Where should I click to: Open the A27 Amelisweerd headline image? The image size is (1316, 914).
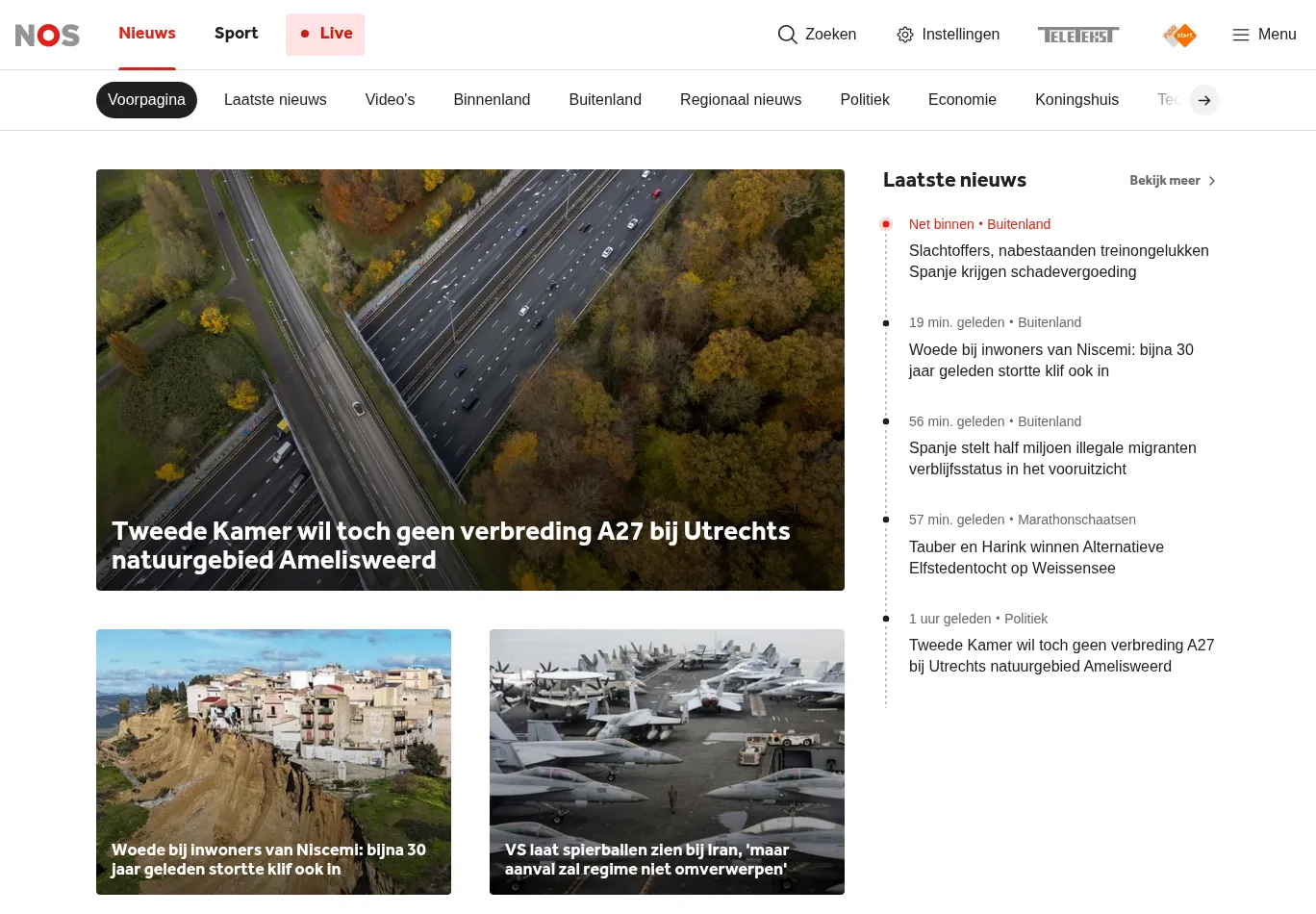469,366
